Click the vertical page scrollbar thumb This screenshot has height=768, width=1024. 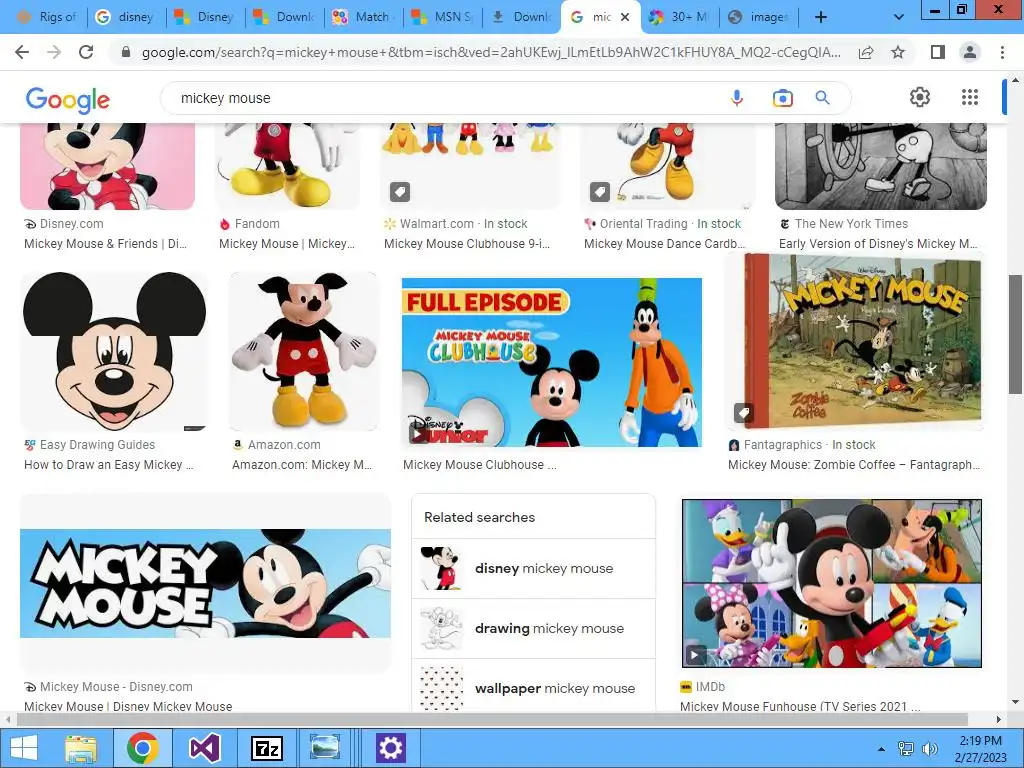[1016, 334]
